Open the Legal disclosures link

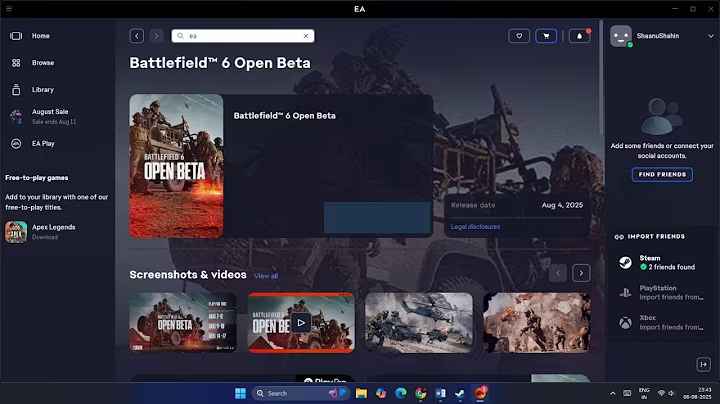point(475,226)
